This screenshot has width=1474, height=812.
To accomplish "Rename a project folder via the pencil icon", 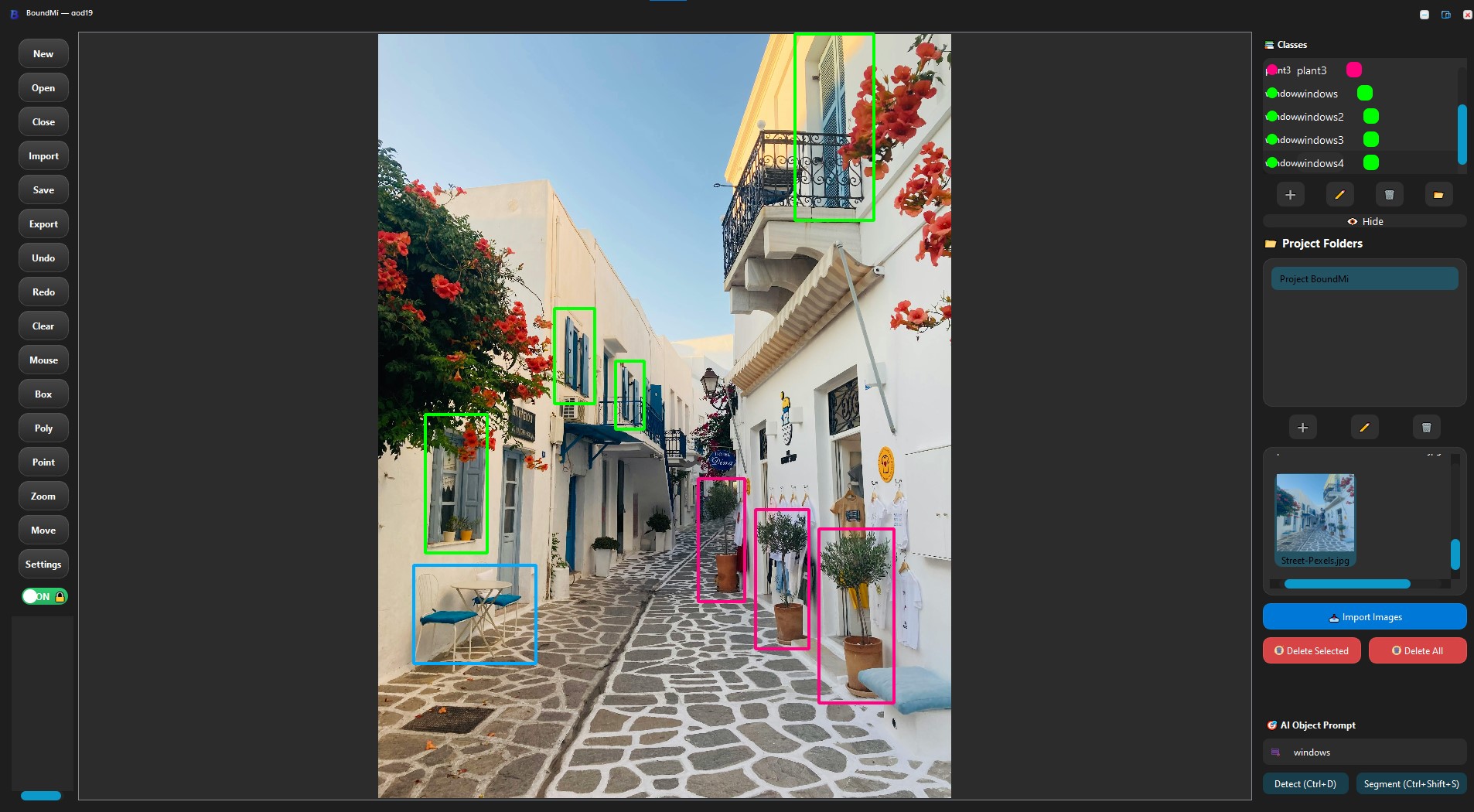I will pyautogui.click(x=1364, y=427).
